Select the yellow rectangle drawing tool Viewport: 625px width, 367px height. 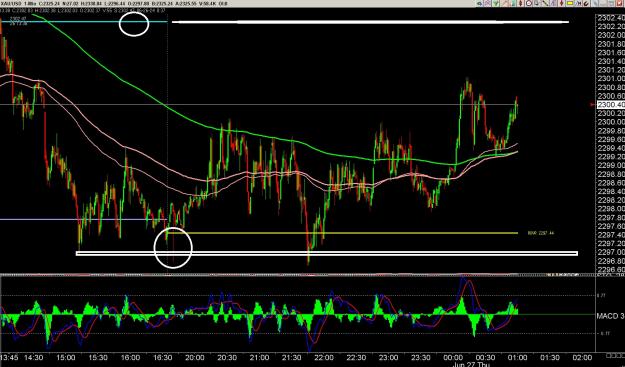coord(570,3)
